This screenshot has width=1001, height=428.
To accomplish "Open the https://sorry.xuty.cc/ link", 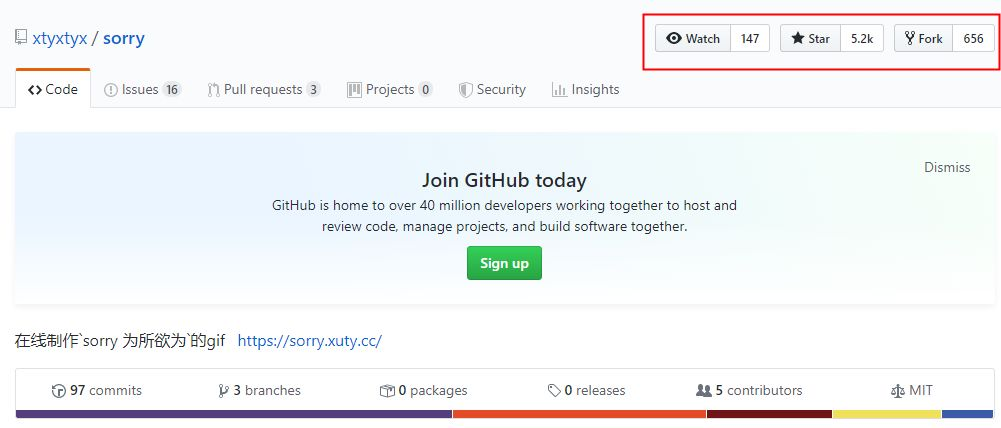I will pos(310,340).
